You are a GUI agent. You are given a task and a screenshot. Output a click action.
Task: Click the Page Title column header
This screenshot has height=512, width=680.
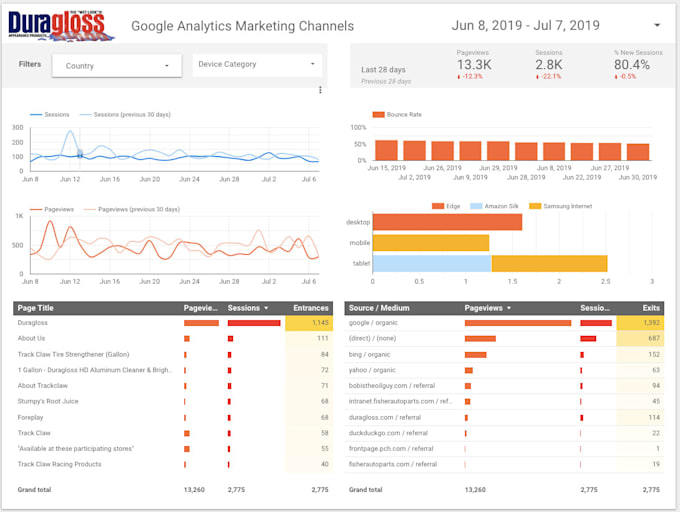pos(36,308)
